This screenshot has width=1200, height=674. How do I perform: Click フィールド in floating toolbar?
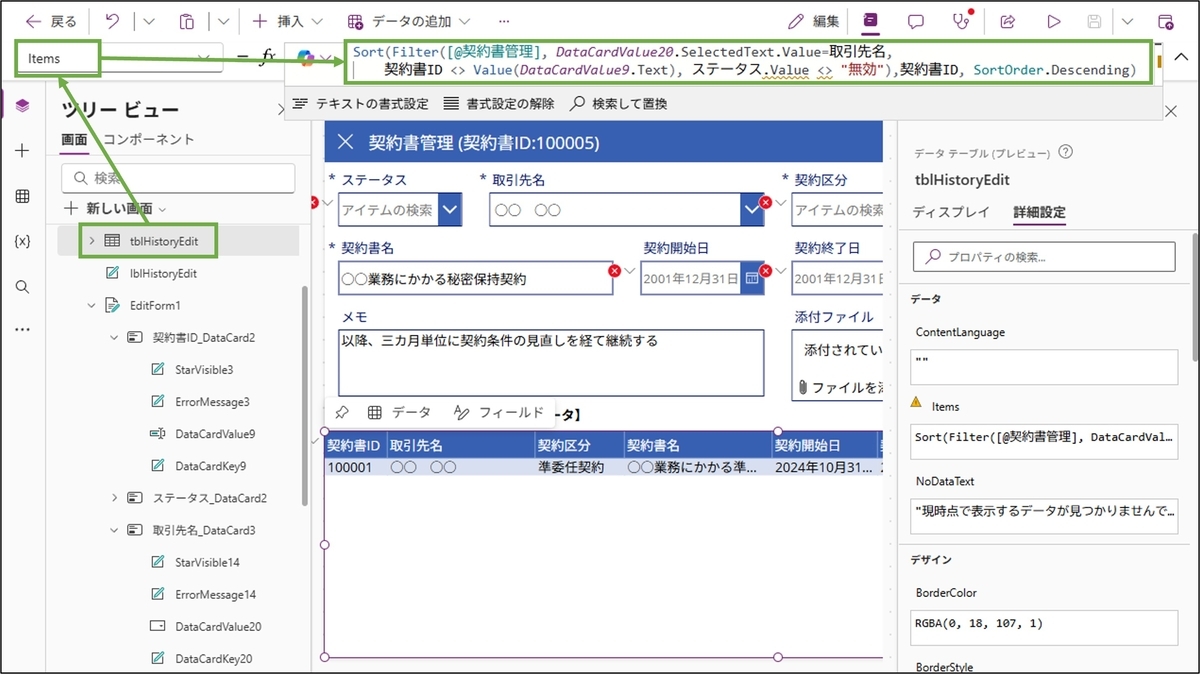(x=499, y=412)
